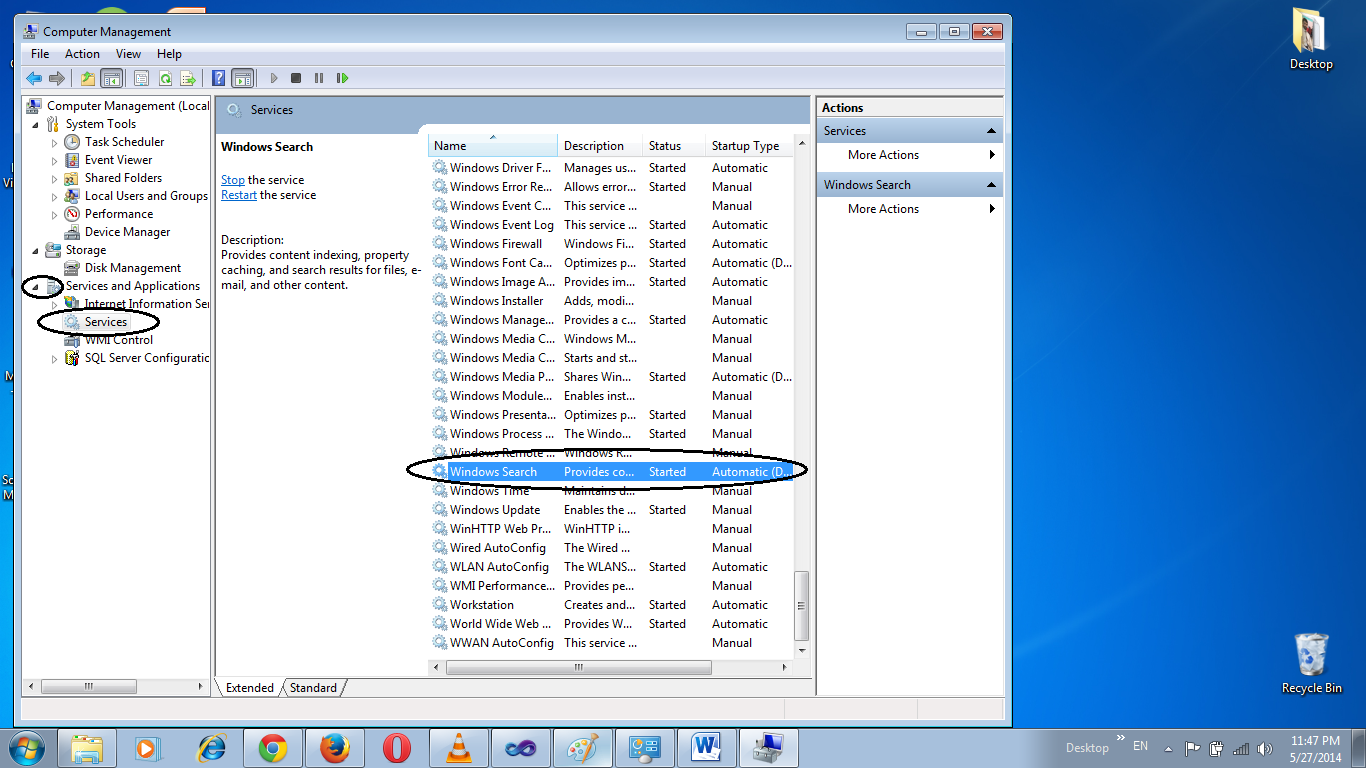The width and height of the screenshot is (1366, 768).
Task: Select the WLAN AutoConfig service row
Action: tap(611, 567)
